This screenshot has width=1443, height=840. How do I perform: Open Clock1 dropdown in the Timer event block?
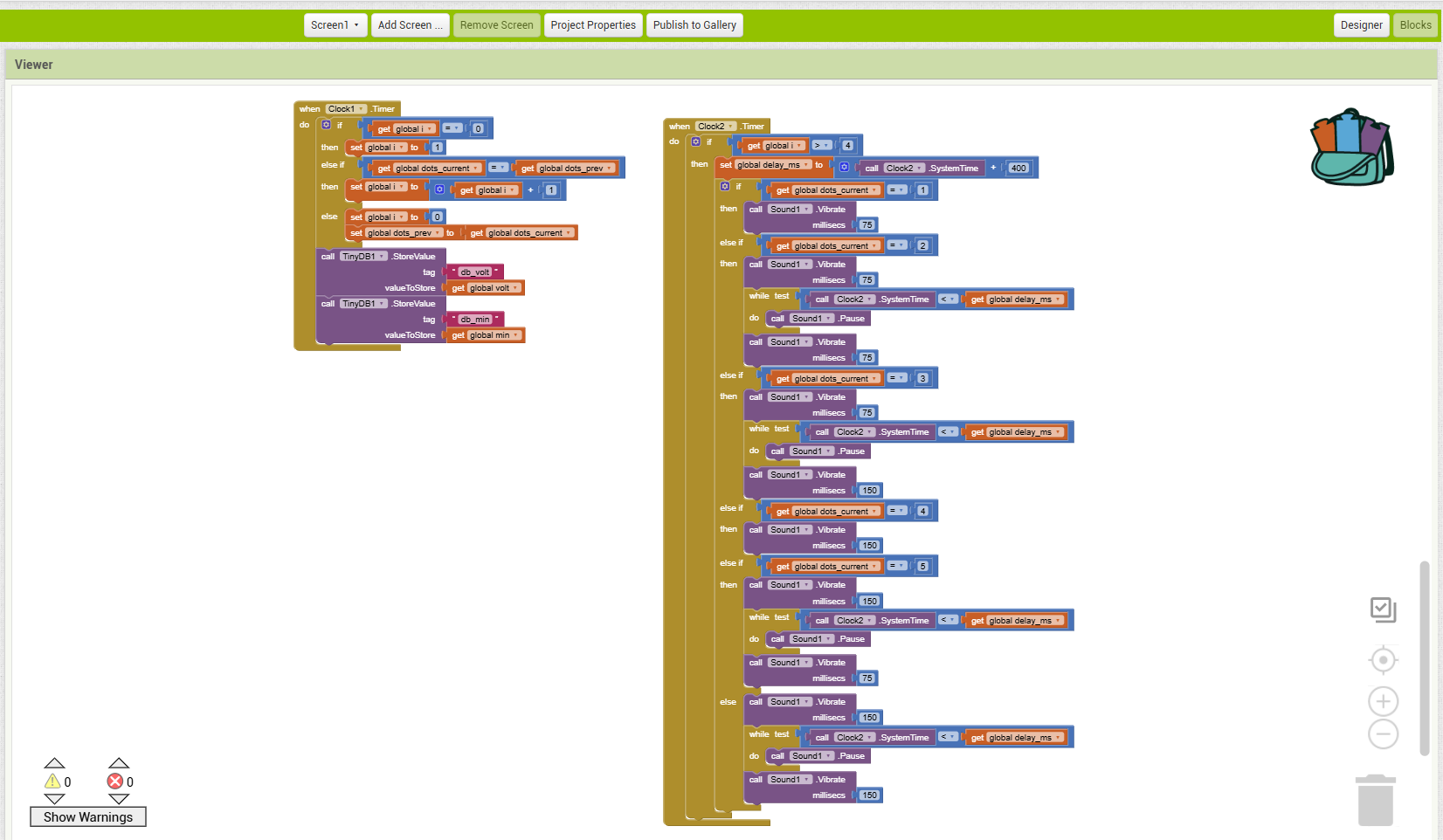point(347,109)
